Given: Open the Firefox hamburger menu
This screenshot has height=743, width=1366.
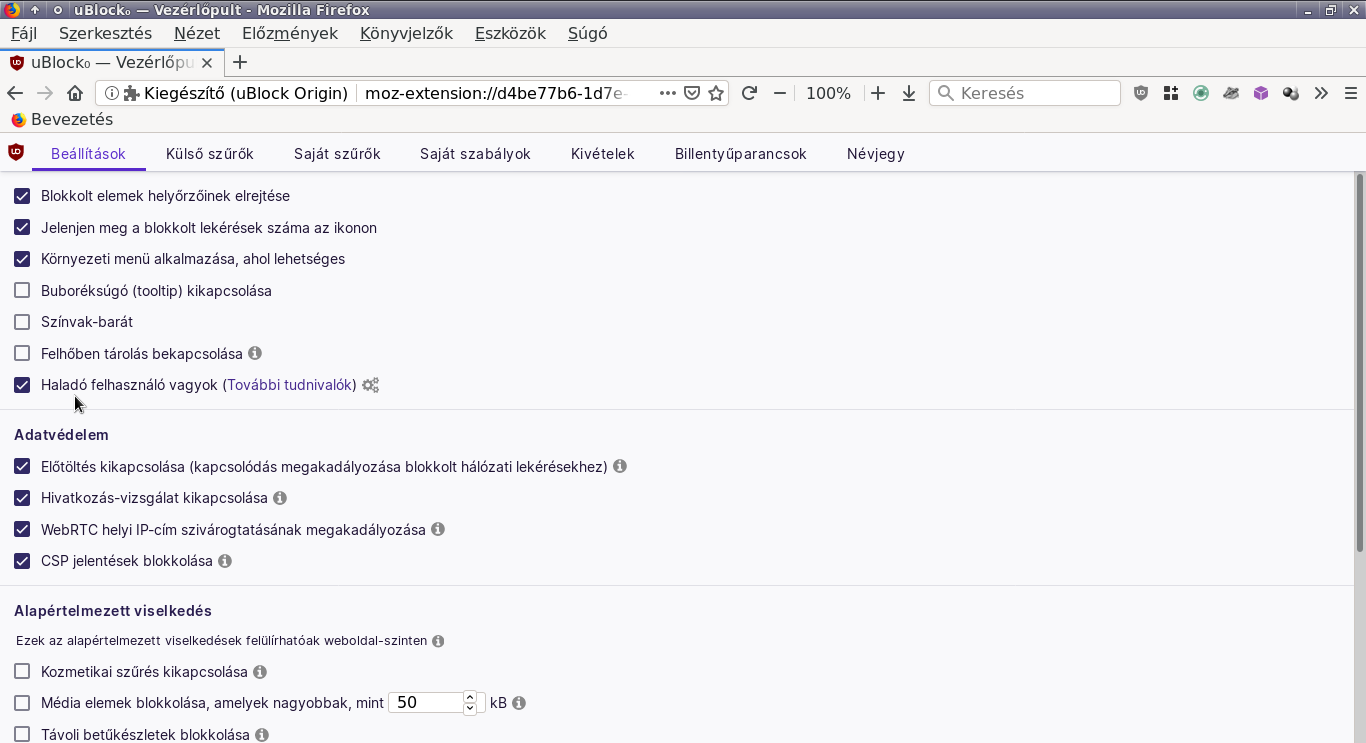Looking at the screenshot, I should 1349,93.
